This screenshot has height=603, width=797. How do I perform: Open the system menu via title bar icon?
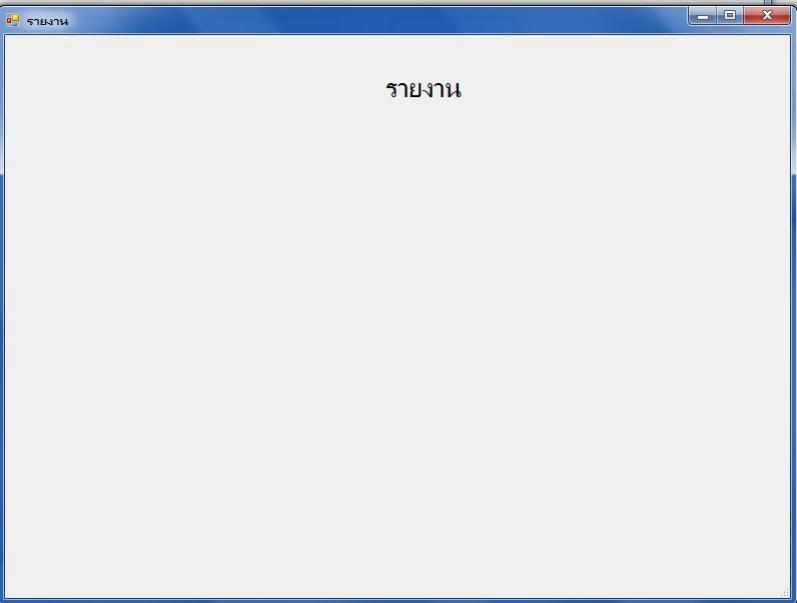coord(12,20)
